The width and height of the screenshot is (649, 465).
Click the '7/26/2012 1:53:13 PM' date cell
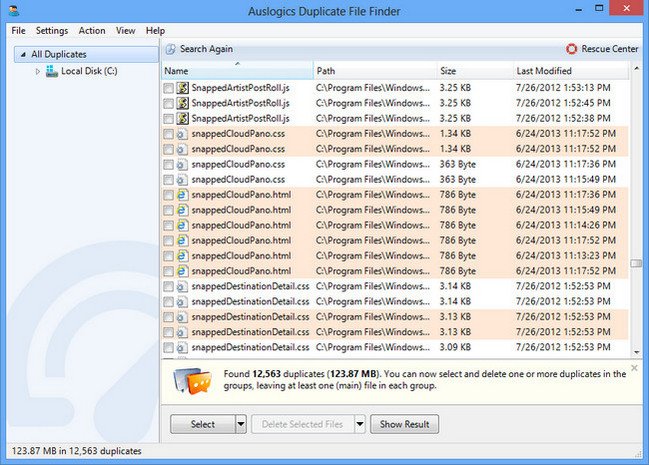(563, 88)
